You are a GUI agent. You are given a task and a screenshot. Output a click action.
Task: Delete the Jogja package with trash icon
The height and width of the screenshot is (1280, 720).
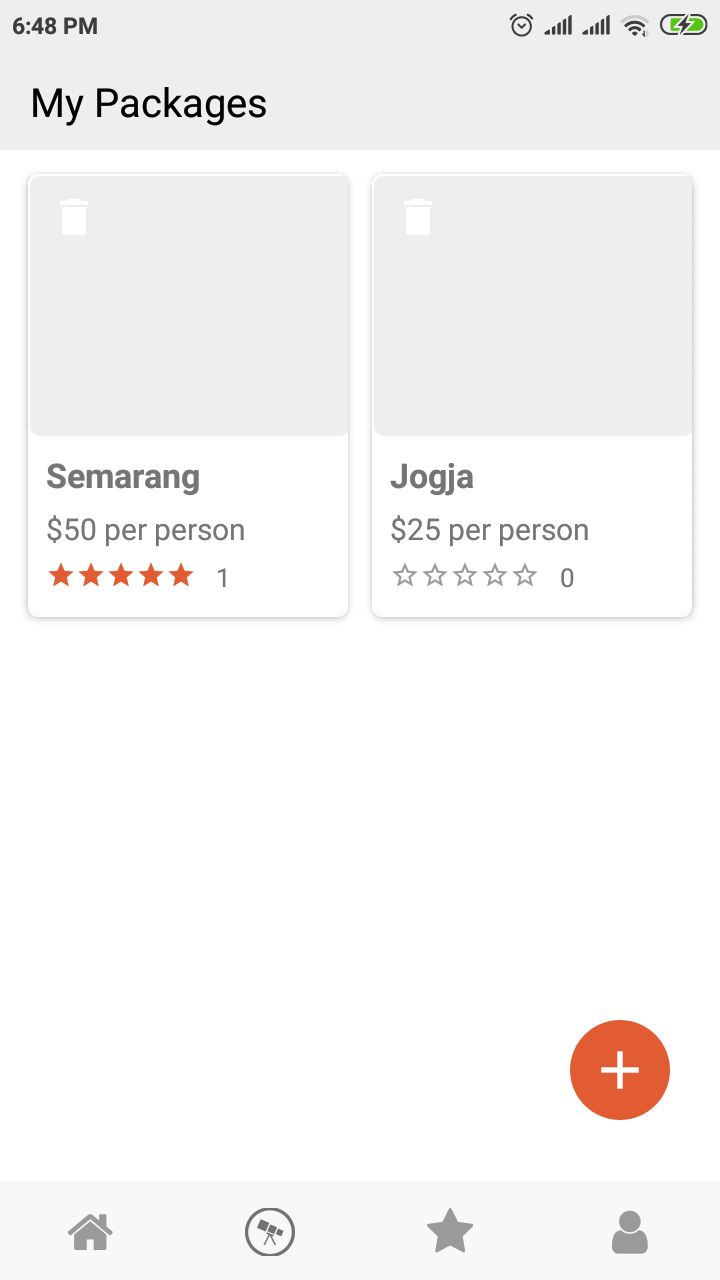point(418,217)
